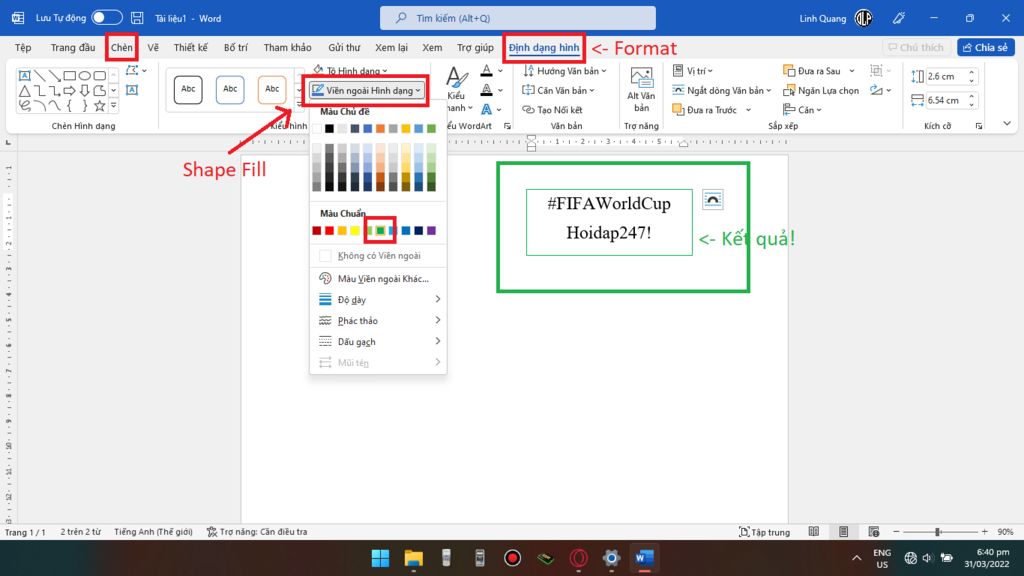
Task: Choose the star shape in shapes gallery
Action: pyautogui.click(x=99, y=105)
